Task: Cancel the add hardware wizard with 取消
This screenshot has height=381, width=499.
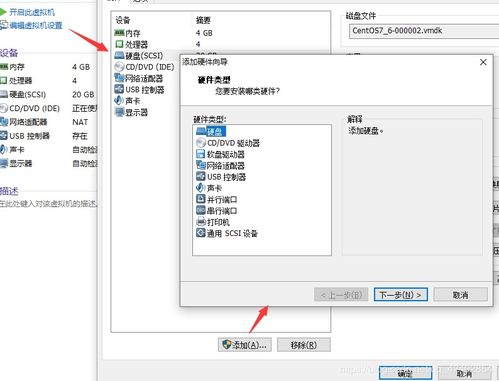Action: pyautogui.click(x=460, y=295)
